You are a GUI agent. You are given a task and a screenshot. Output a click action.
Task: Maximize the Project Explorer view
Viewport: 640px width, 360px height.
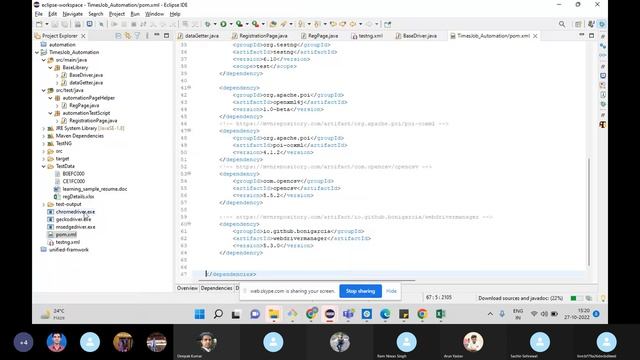coord(166,36)
